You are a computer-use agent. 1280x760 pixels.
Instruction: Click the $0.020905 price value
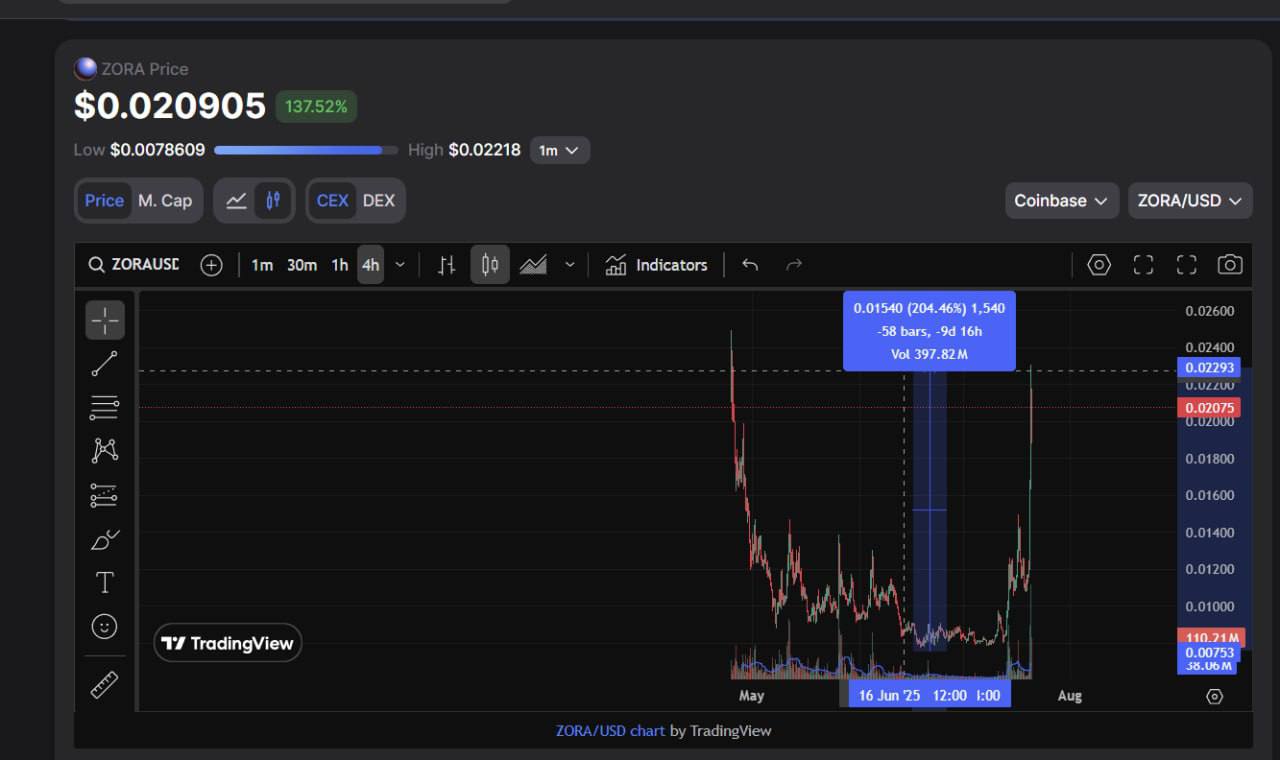[x=170, y=106]
